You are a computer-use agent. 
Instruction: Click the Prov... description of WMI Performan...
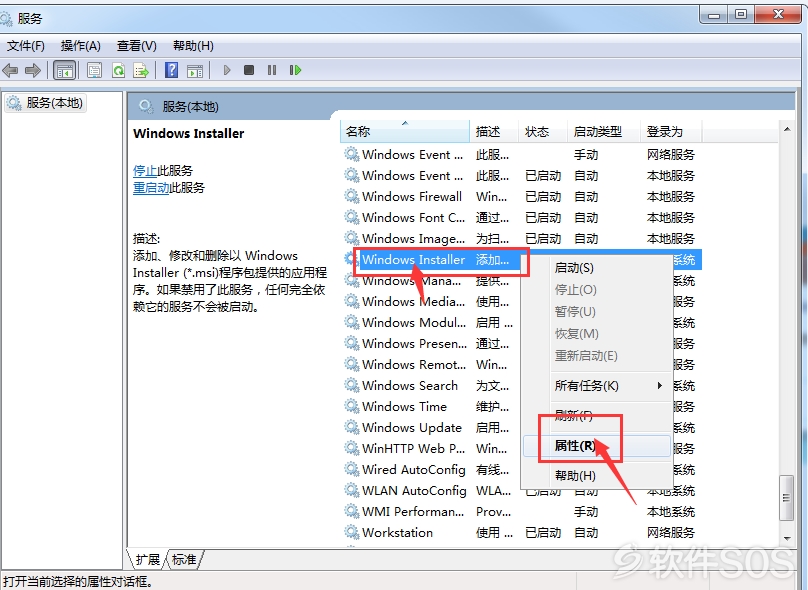click(493, 512)
